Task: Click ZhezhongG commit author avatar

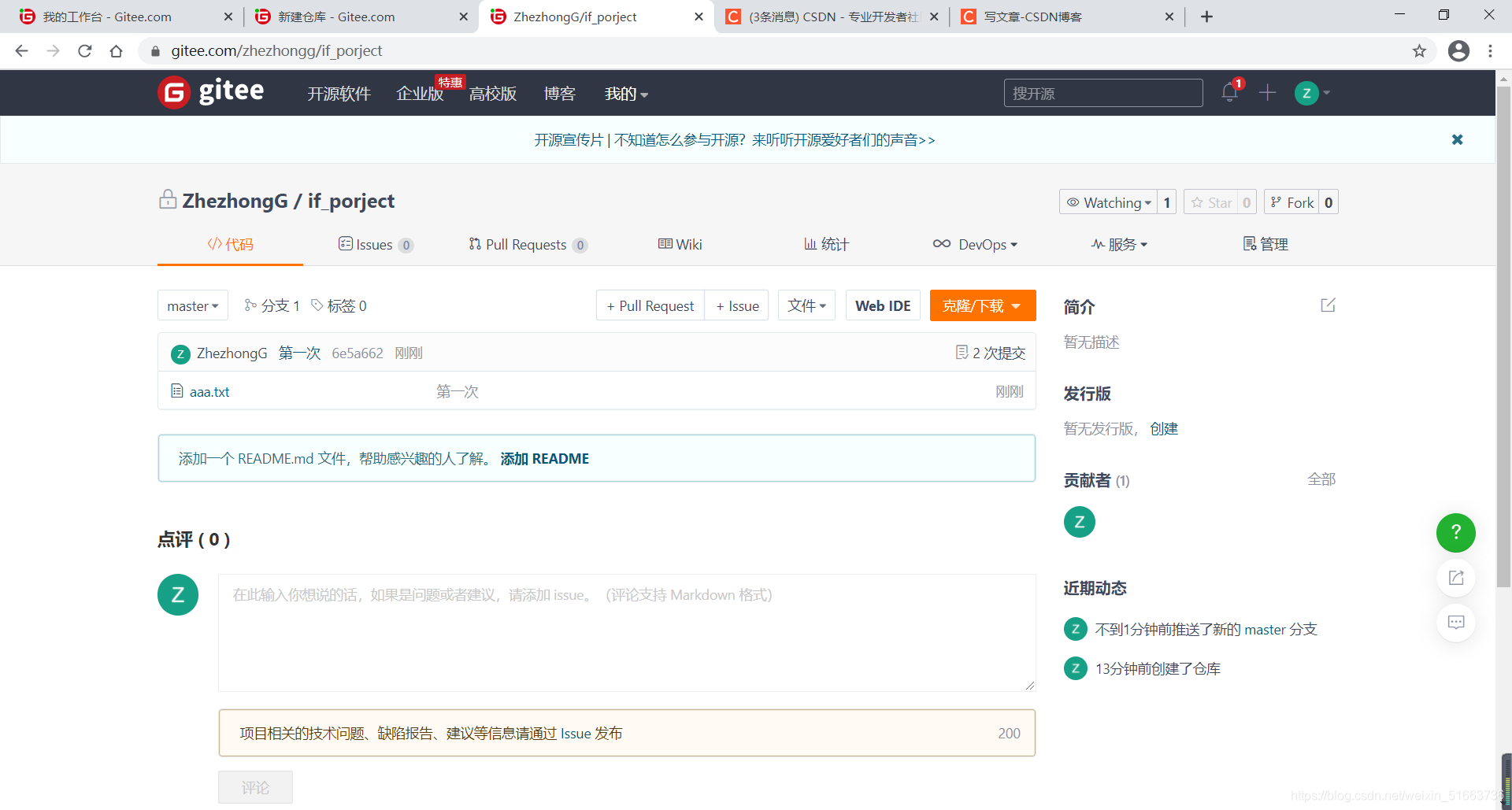Action: (x=180, y=353)
